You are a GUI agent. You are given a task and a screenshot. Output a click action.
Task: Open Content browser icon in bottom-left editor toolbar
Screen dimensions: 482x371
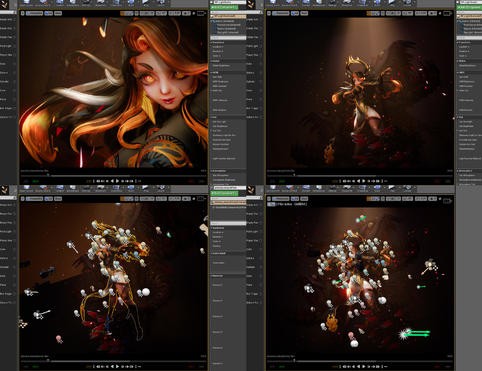coord(60,188)
